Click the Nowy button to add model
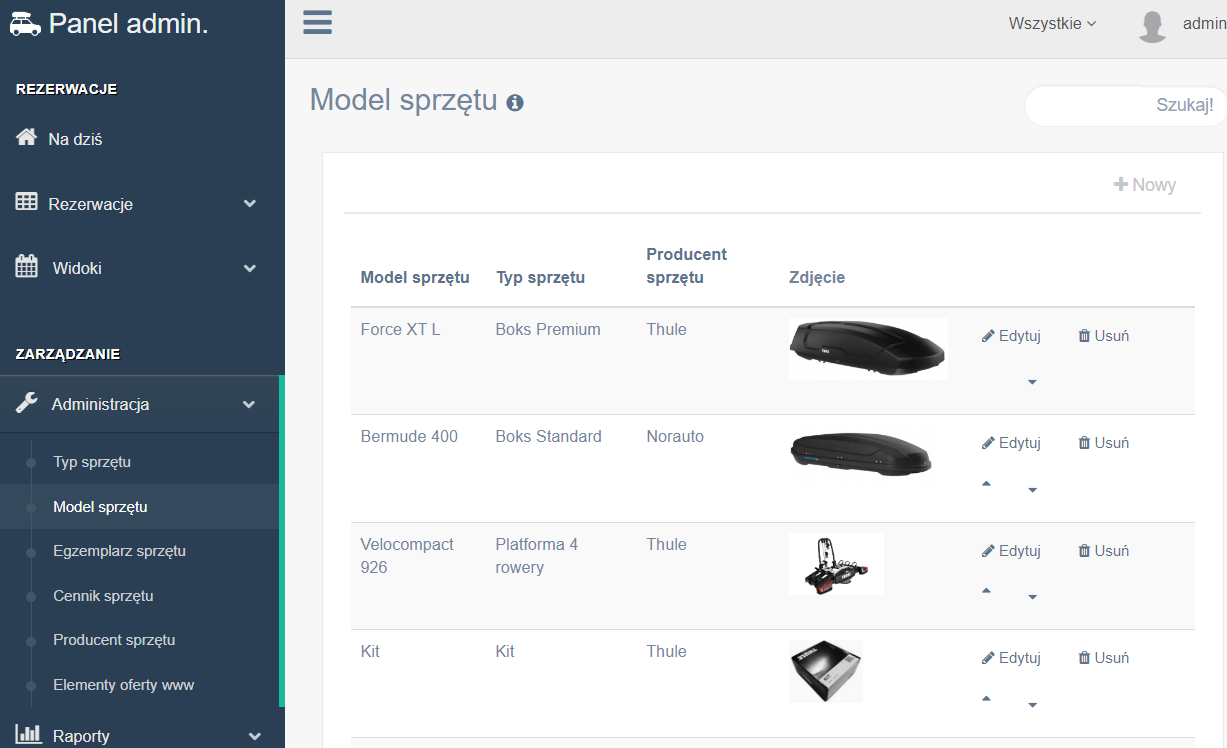1227x748 pixels. [x=1145, y=185]
